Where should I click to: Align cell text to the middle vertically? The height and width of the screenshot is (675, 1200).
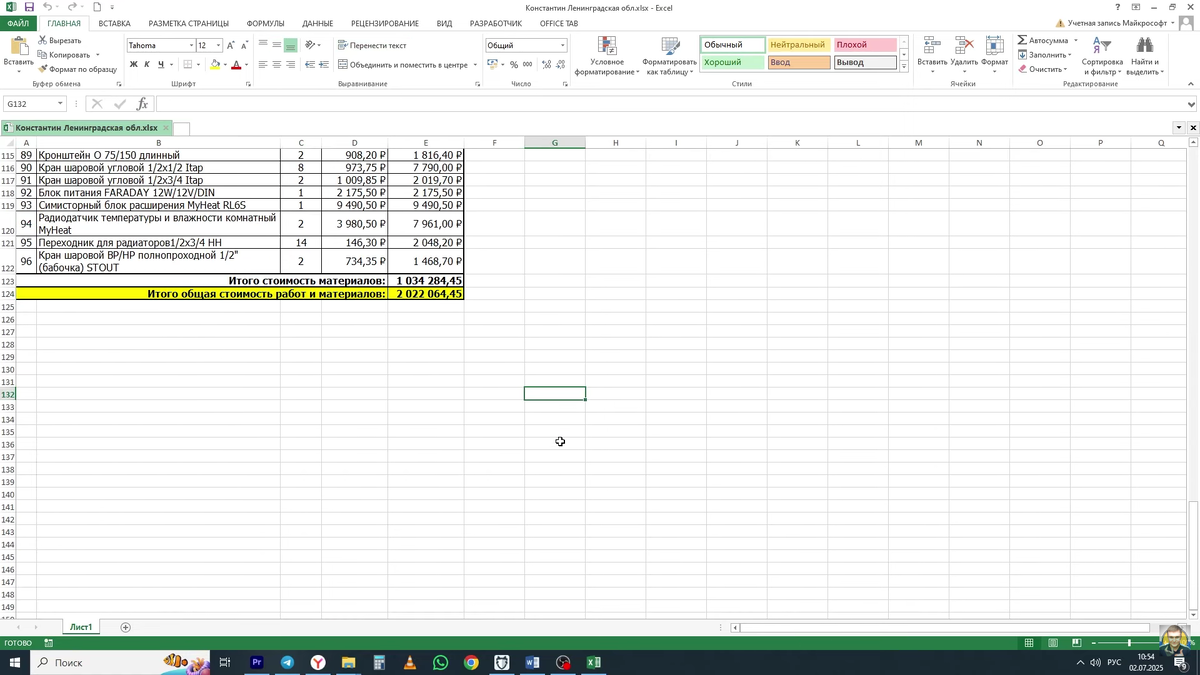277,45
